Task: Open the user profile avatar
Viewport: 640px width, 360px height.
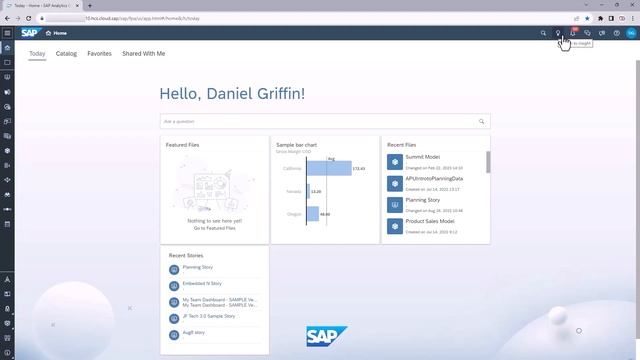Action: click(x=631, y=33)
